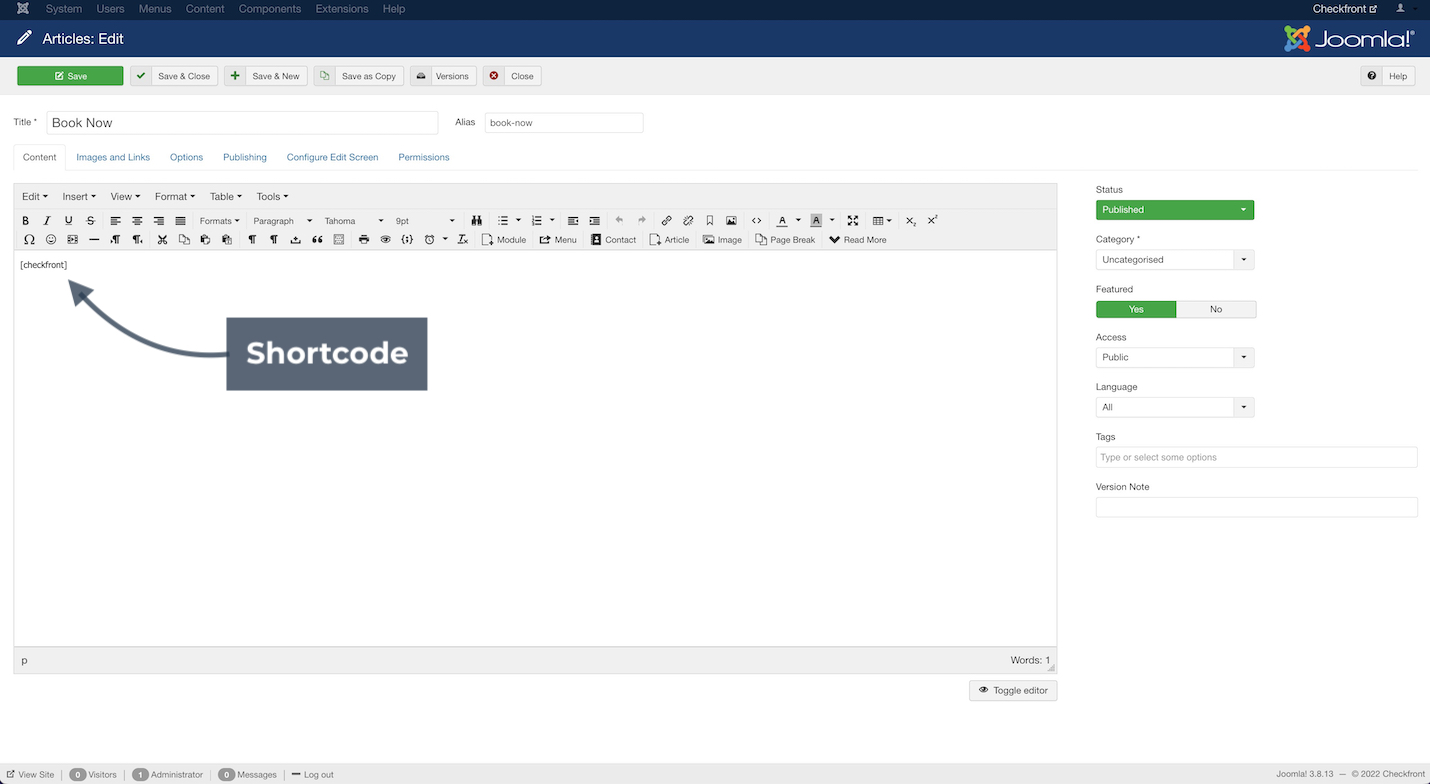The width and height of the screenshot is (1430, 784).
Task: Insert image via toolbar picture icon
Action: [731, 221]
